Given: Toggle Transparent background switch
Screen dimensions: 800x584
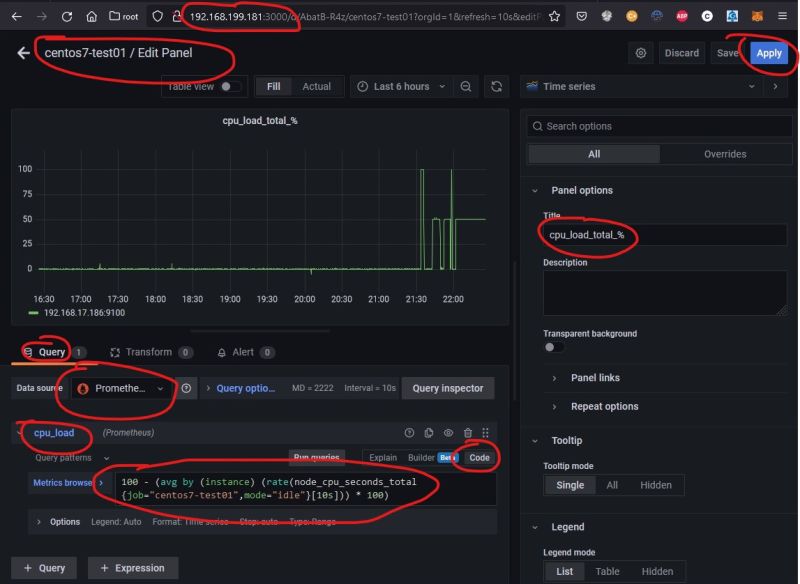Looking at the screenshot, I should [x=554, y=347].
